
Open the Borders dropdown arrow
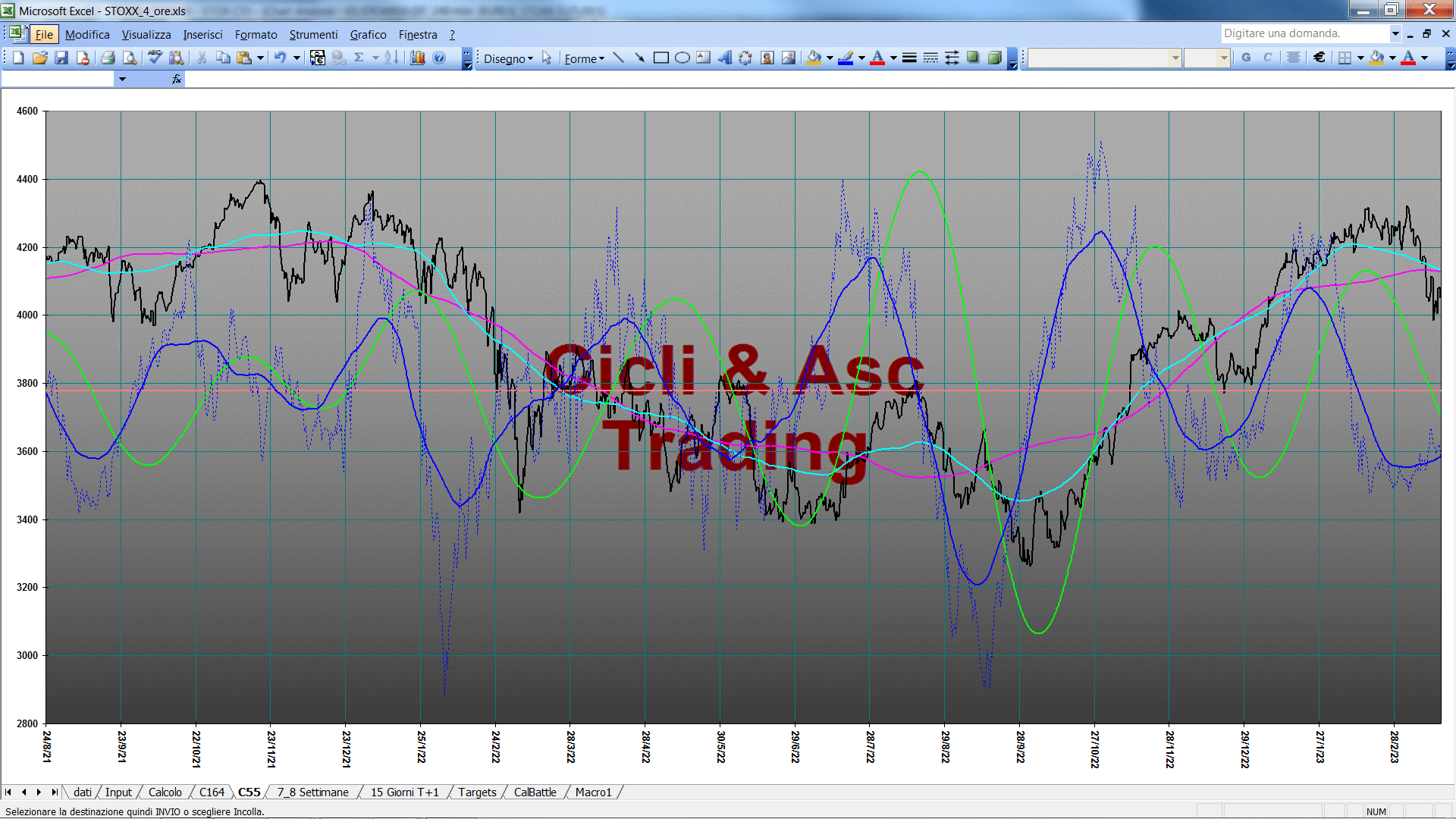pos(1360,58)
